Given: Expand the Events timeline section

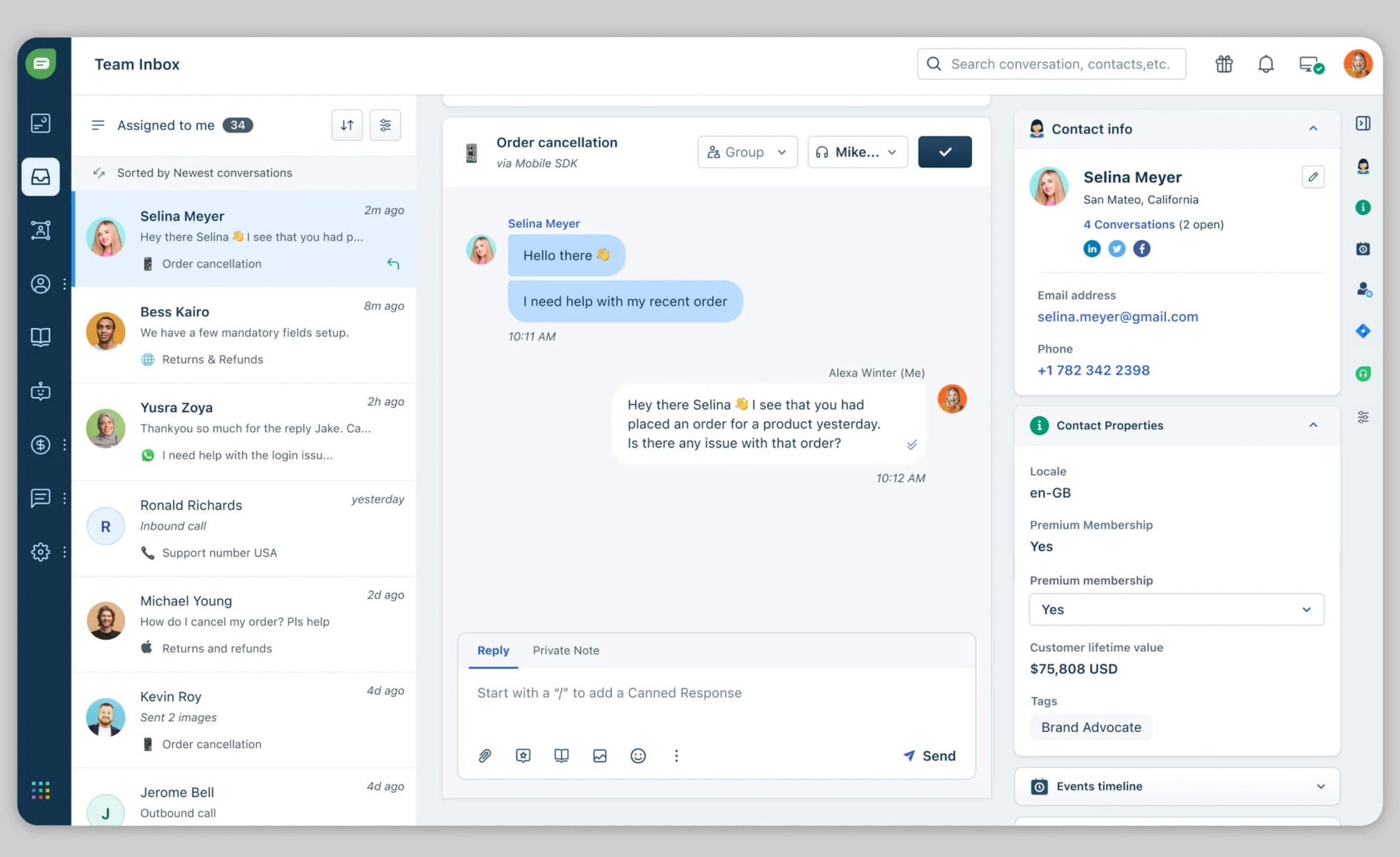Looking at the screenshot, I should 1320,786.
